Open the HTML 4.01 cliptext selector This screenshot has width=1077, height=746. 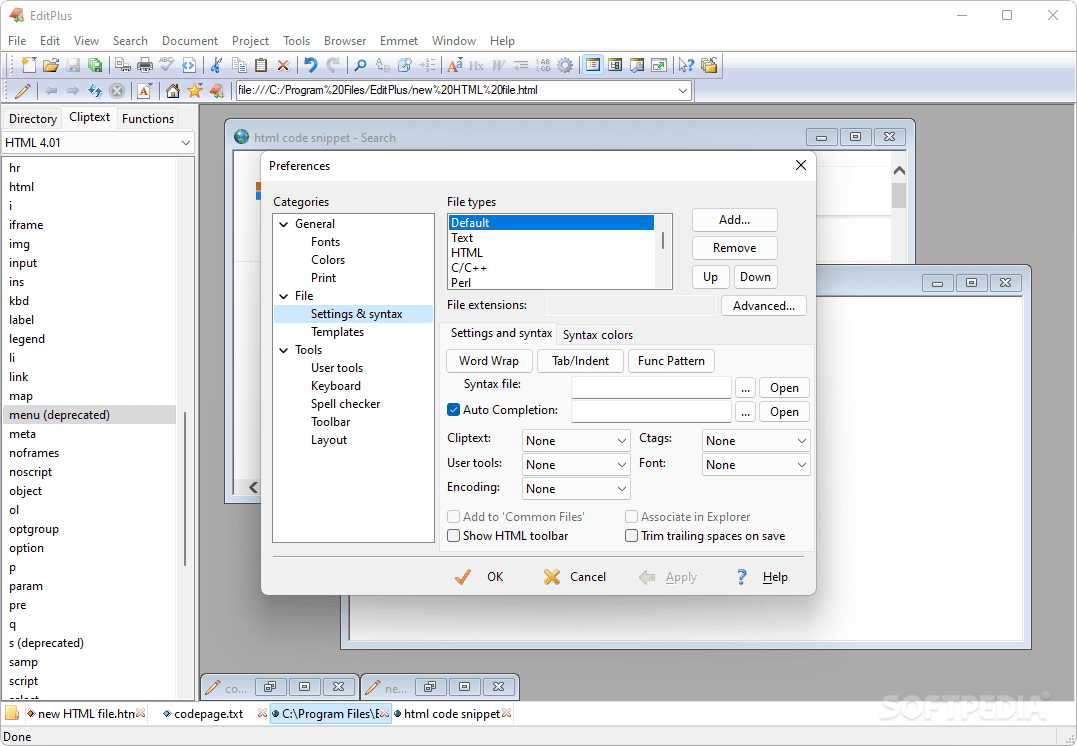(x=98, y=143)
